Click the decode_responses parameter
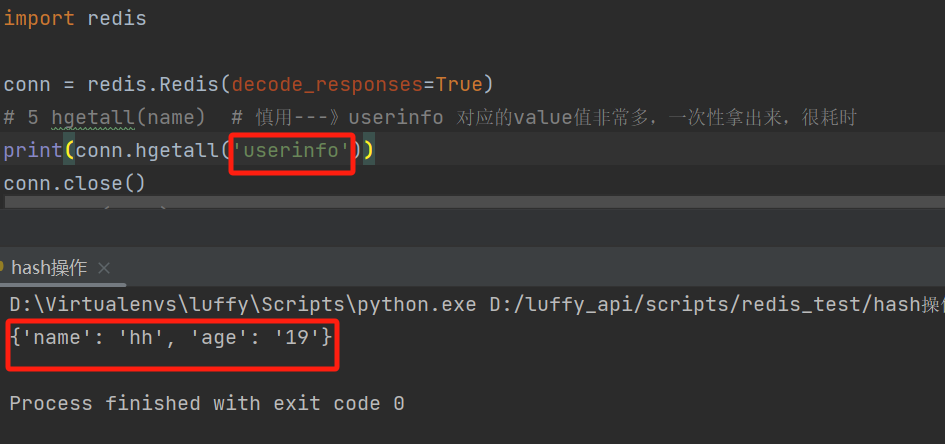 (322, 84)
